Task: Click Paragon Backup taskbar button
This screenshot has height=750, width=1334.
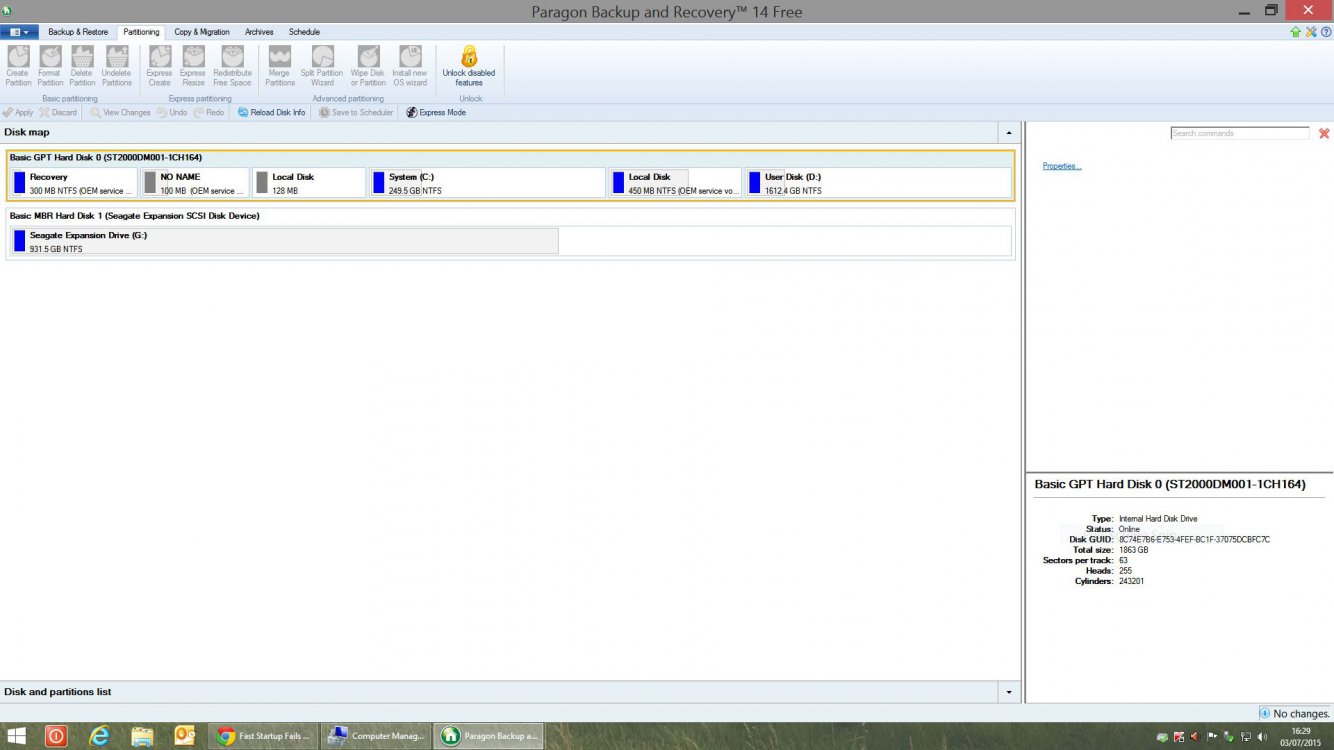Action: tap(490, 736)
